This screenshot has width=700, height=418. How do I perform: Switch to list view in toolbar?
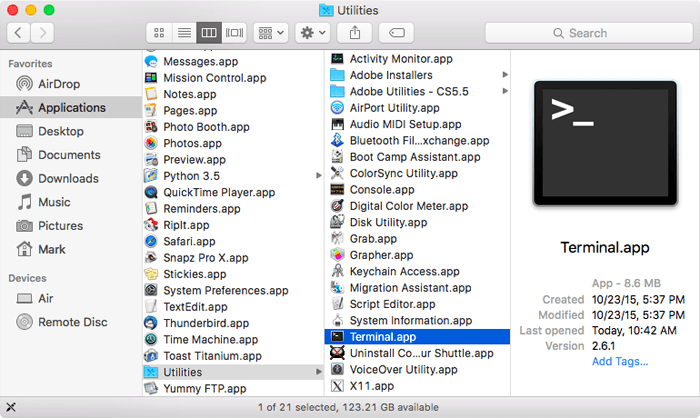tap(184, 33)
